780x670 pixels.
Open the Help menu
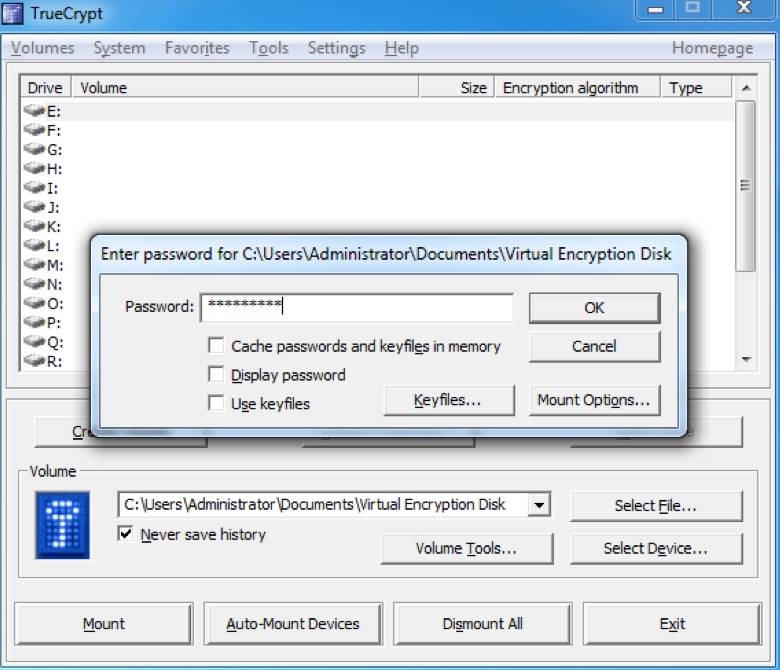[x=401, y=48]
